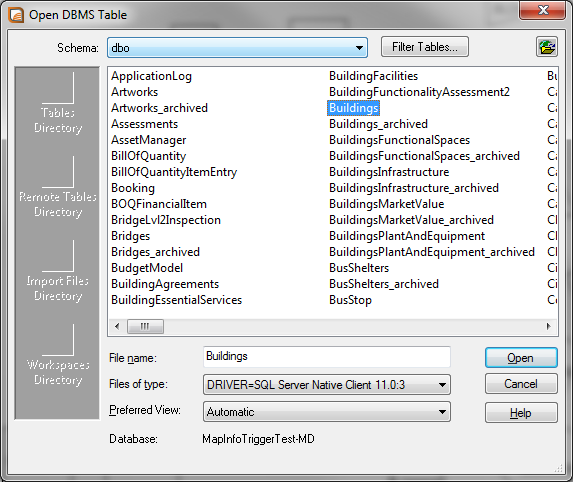The height and width of the screenshot is (482, 573).
Task: Select the Import Files Directory shortcut
Action: coord(57,272)
